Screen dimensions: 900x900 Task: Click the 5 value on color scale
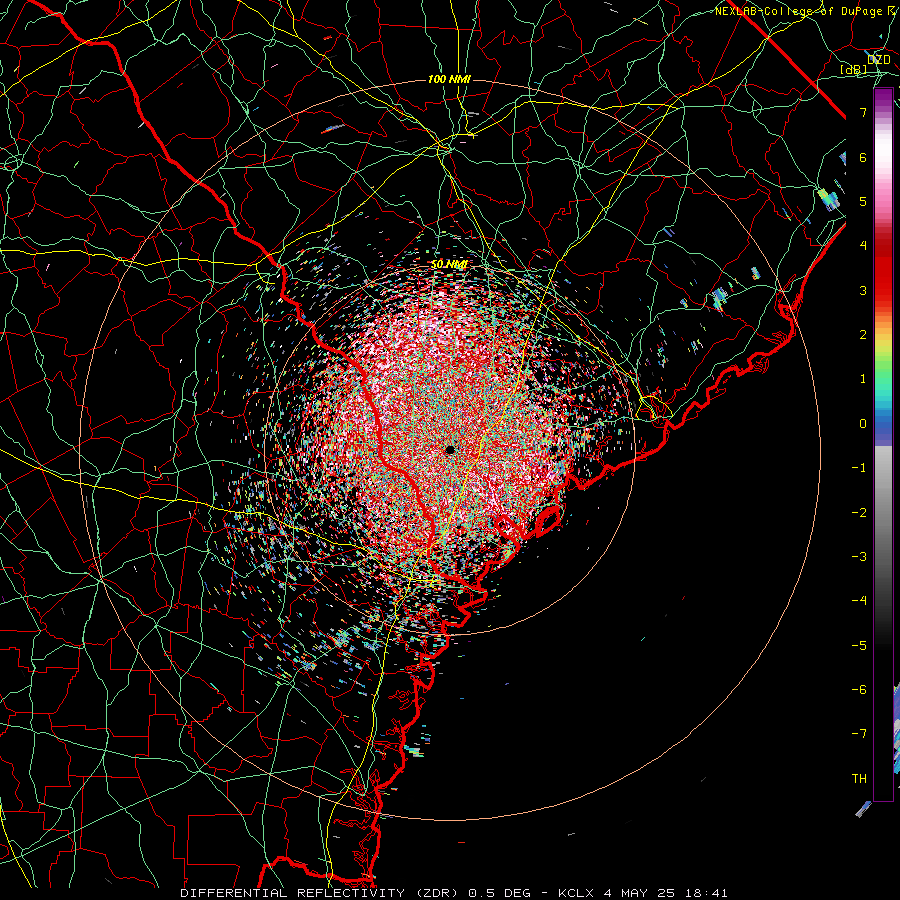863,201
